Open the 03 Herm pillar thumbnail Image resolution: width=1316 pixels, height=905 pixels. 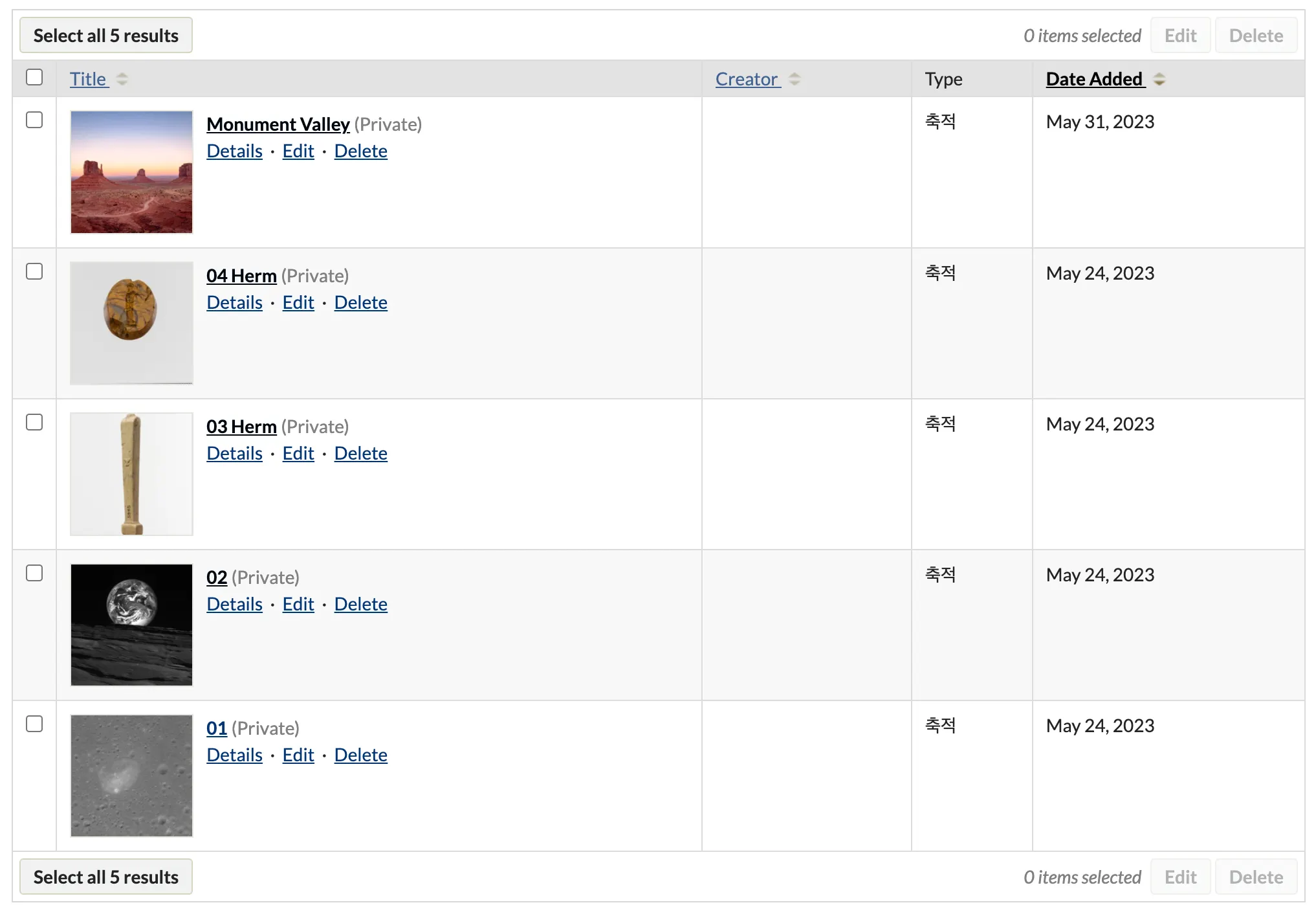pyautogui.click(x=131, y=474)
